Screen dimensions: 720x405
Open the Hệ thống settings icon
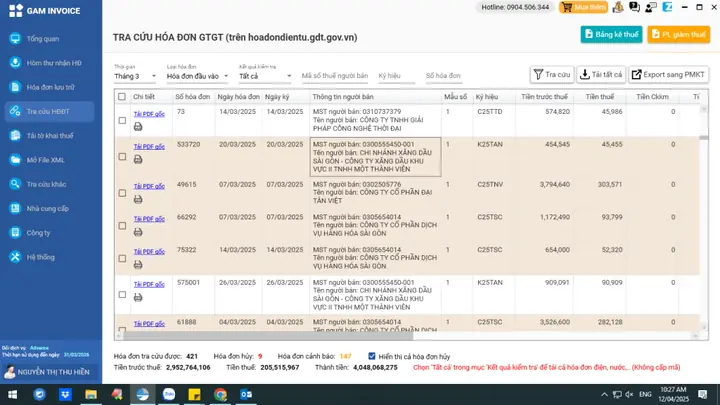point(15,257)
